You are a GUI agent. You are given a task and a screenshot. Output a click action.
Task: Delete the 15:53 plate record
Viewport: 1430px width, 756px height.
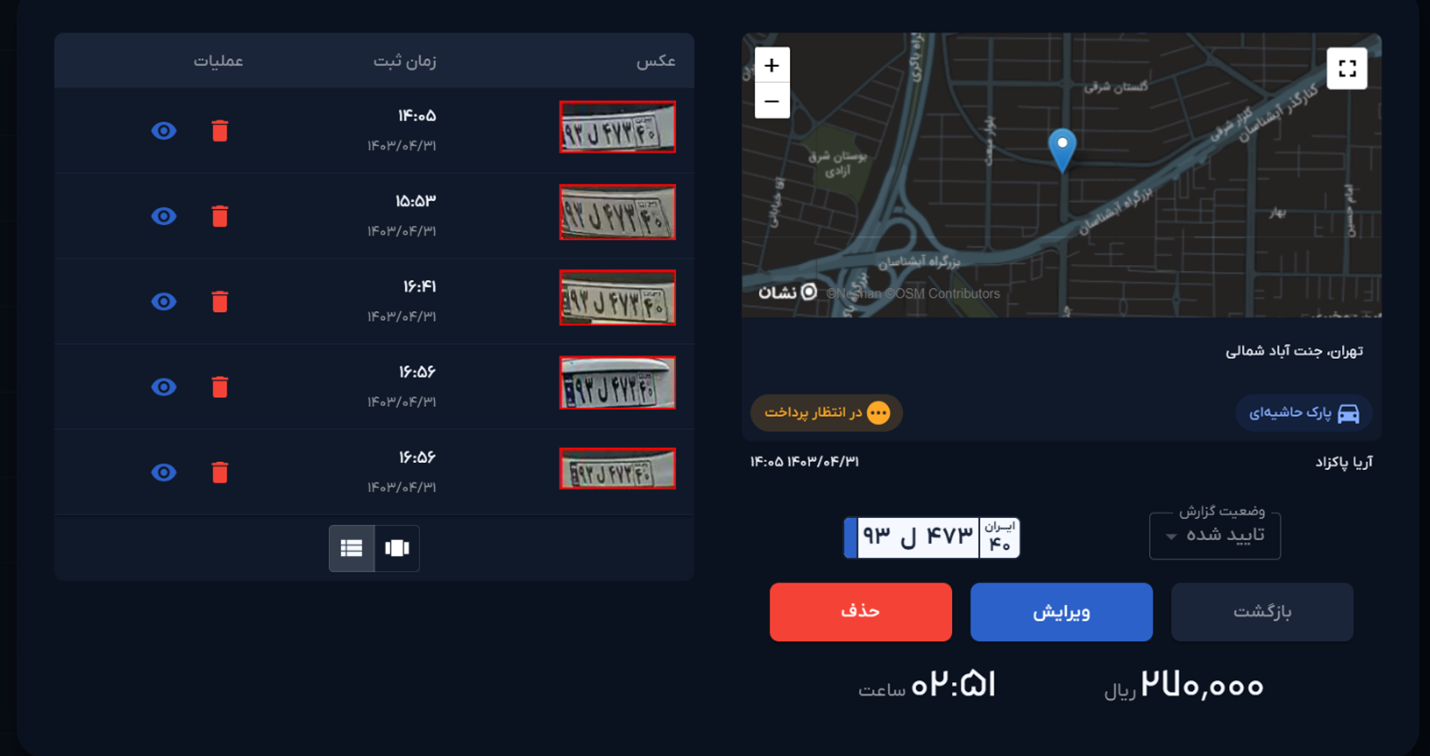(x=220, y=216)
